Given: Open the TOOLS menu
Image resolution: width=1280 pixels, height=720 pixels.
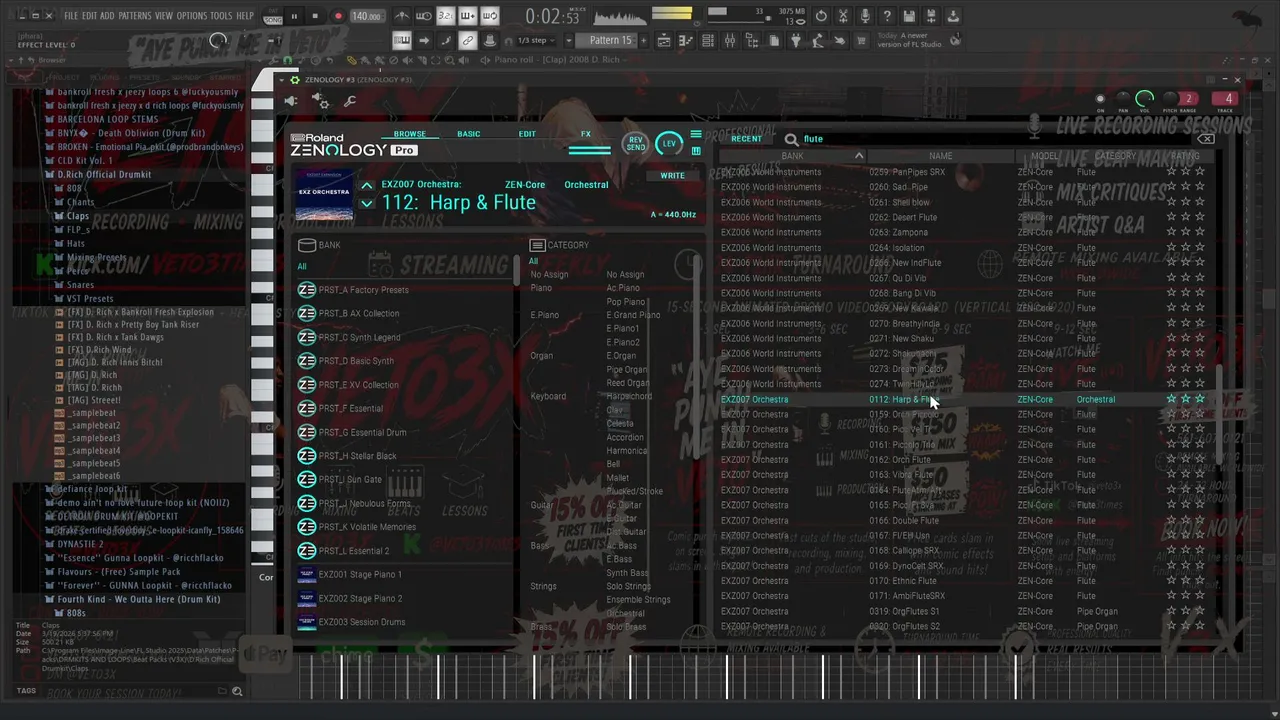Looking at the screenshot, I should point(221,16).
